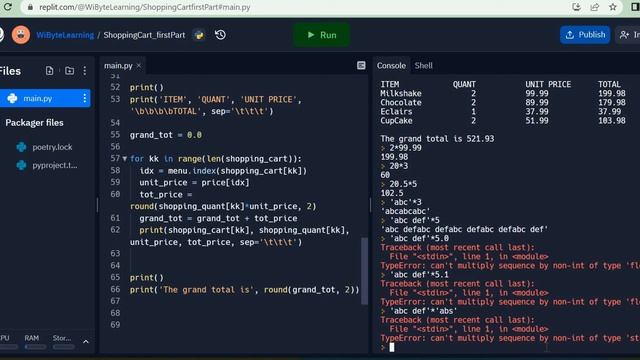Run the program with Run button

[322, 35]
